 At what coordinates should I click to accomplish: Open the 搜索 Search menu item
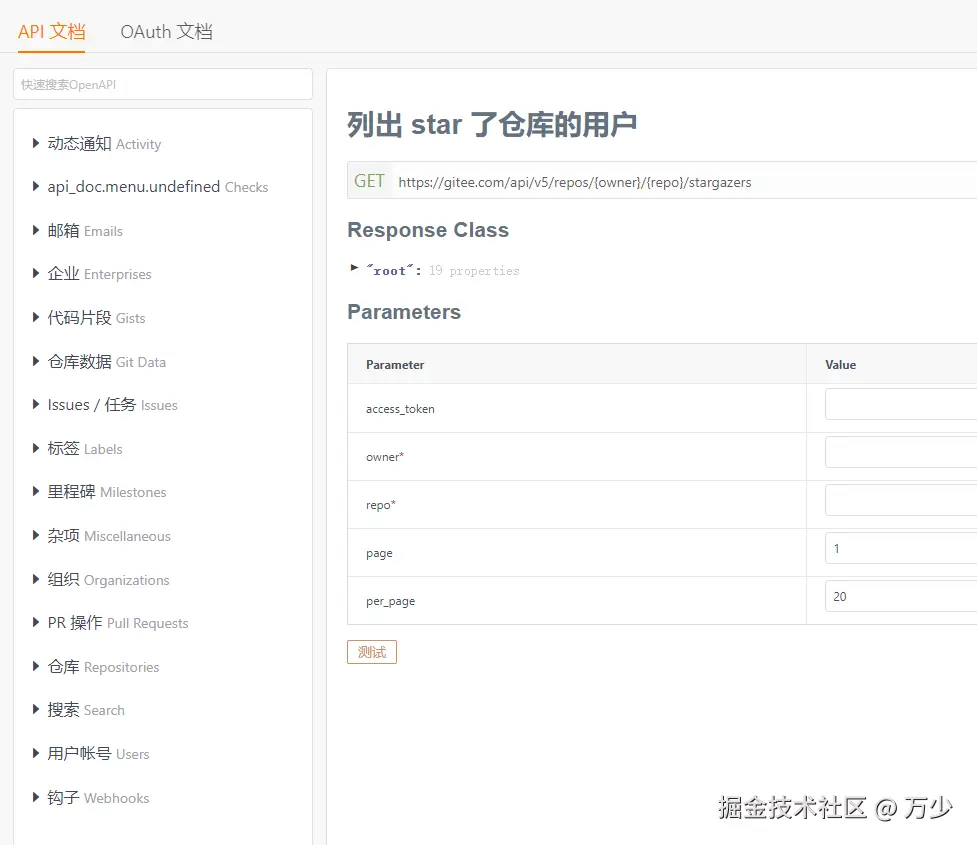point(86,710)
